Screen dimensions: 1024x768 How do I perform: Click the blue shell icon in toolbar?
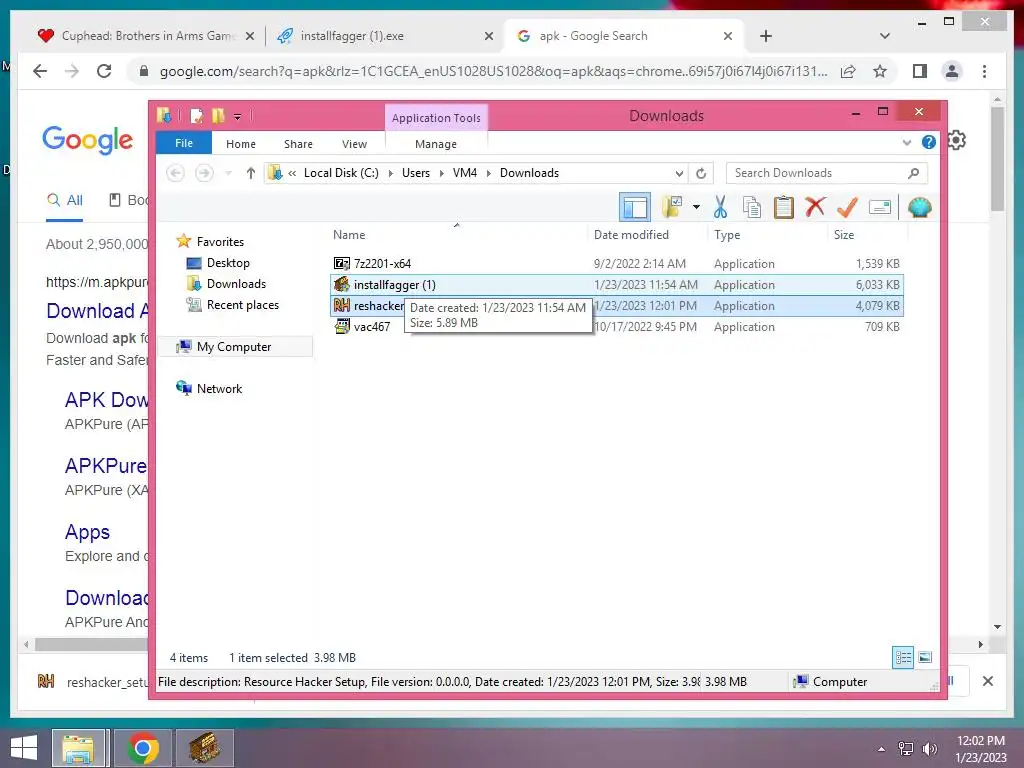click(919, 208)
